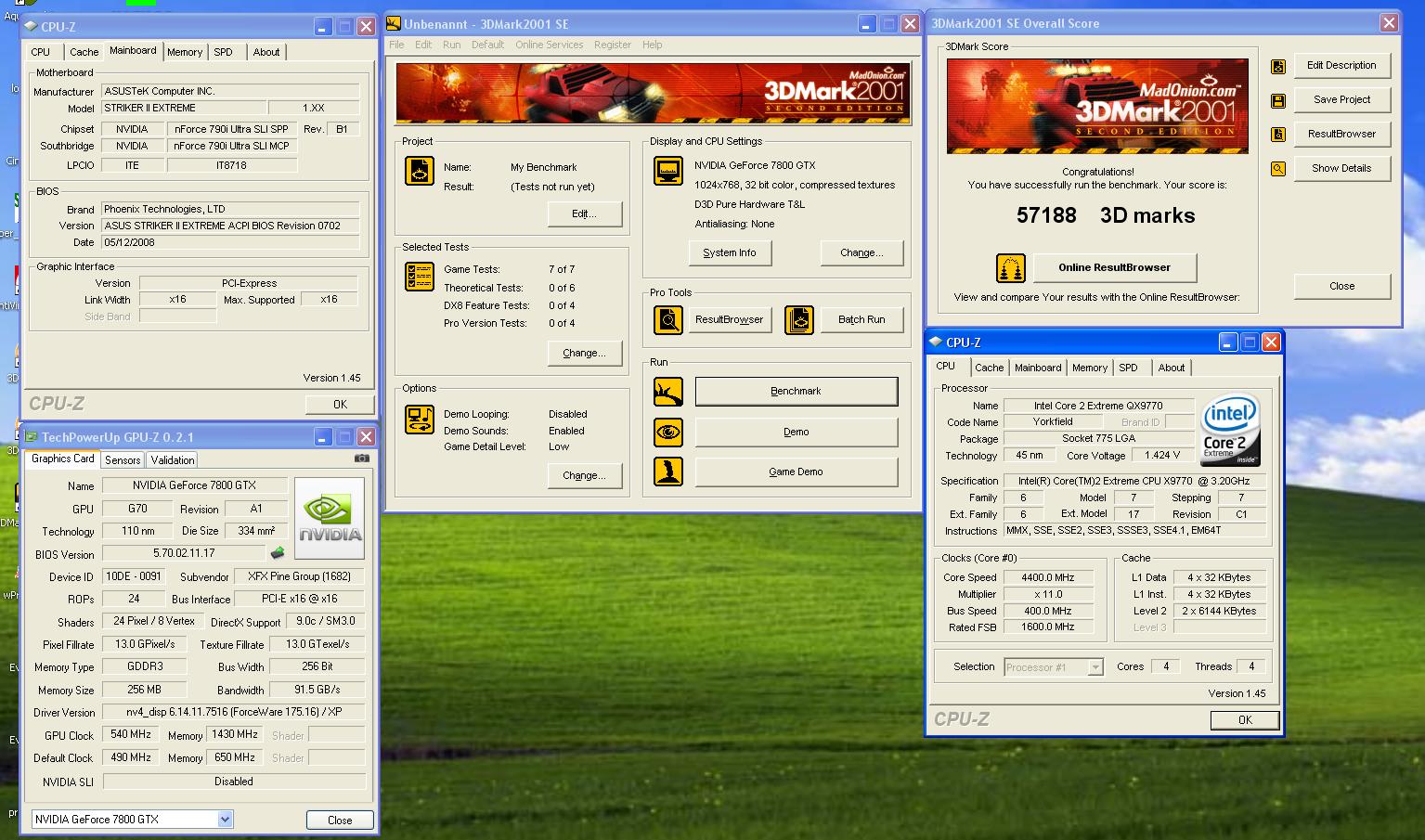The image size is (1425, 840).
Task: Switch to the CPU tab in the mainboard CPU-Z window
Action: 41,52
